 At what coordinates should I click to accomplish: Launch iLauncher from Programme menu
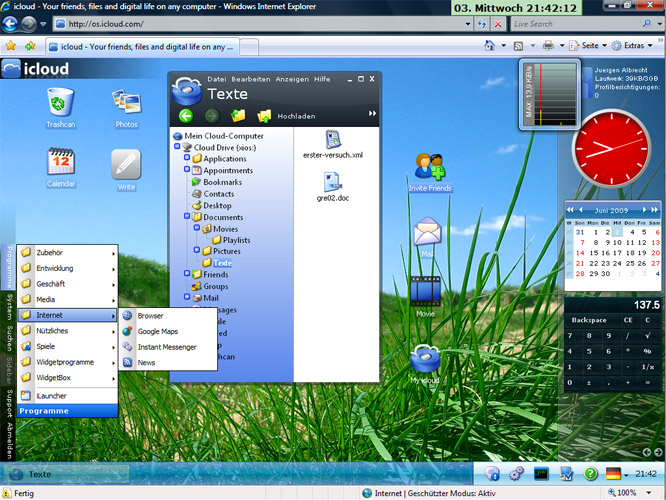pyautogui.click(x=68, y=395)
